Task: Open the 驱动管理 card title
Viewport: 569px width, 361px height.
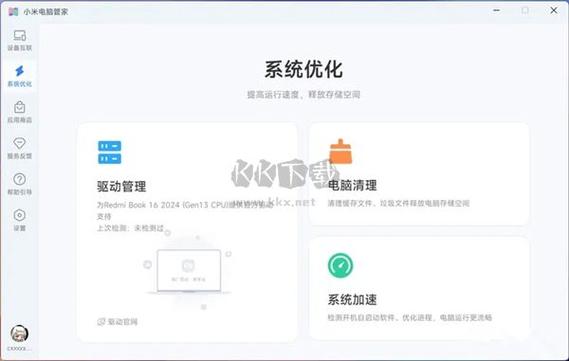Action: pyautogui.click(x=122, y=186)
